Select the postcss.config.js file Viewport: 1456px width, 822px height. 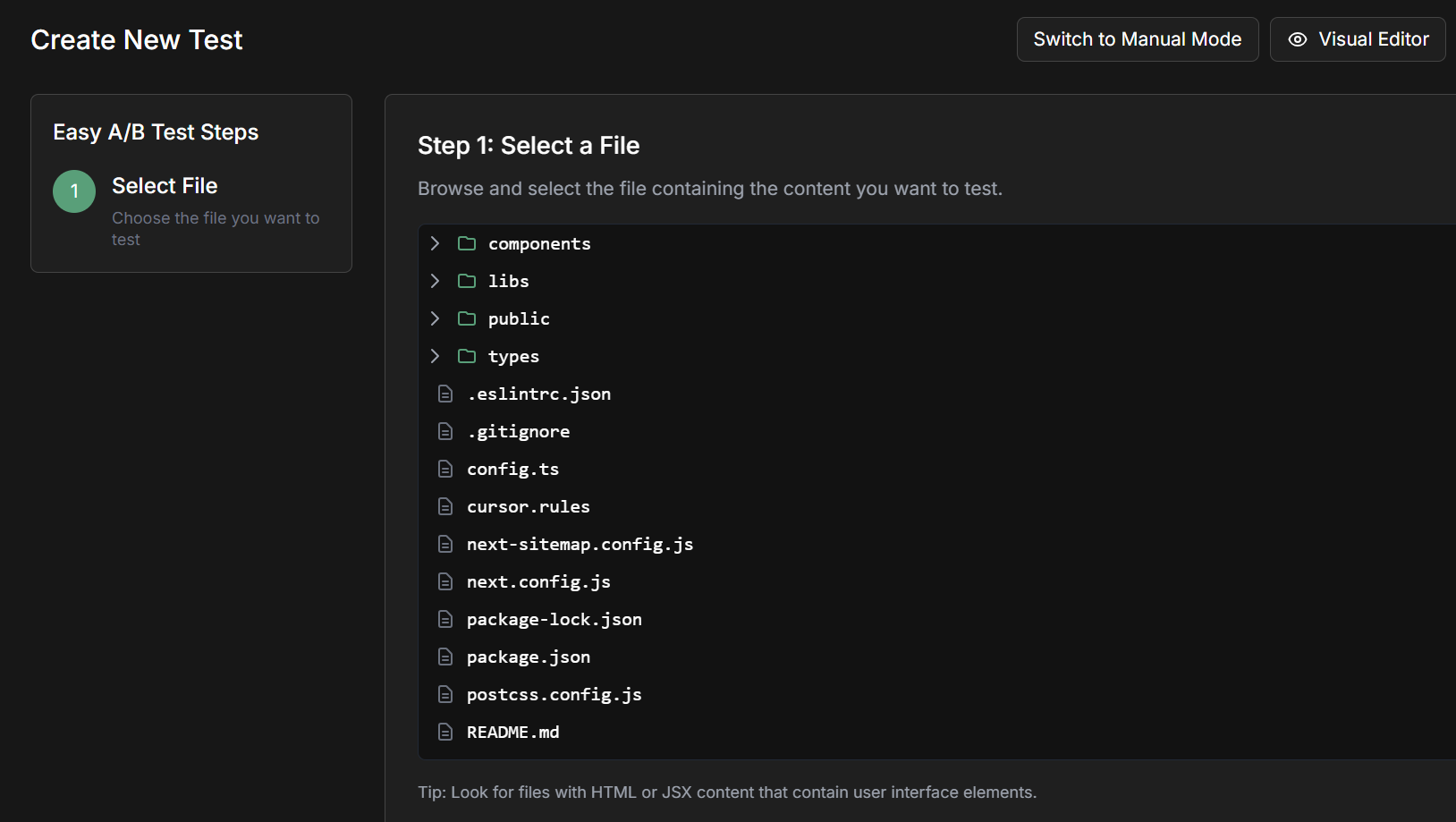(x=554, y=693)
